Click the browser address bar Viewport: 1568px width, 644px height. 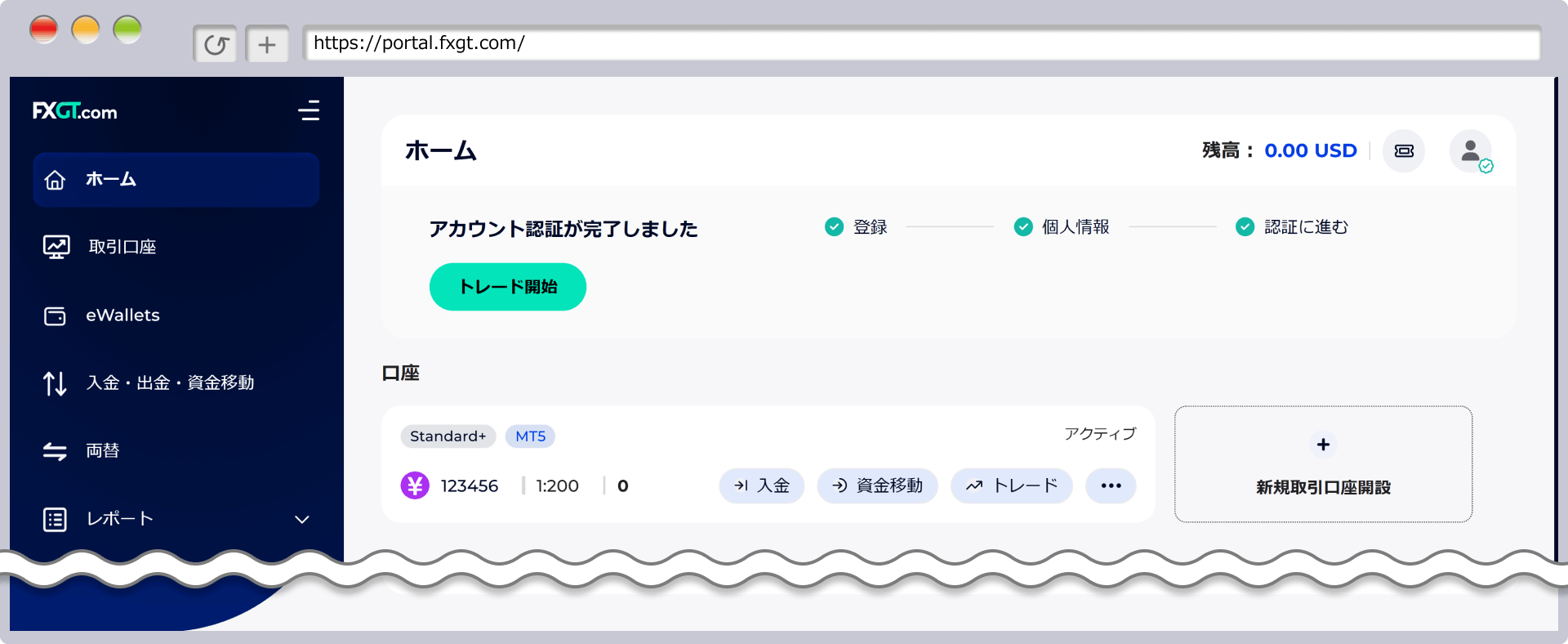(x=922, y=43)
